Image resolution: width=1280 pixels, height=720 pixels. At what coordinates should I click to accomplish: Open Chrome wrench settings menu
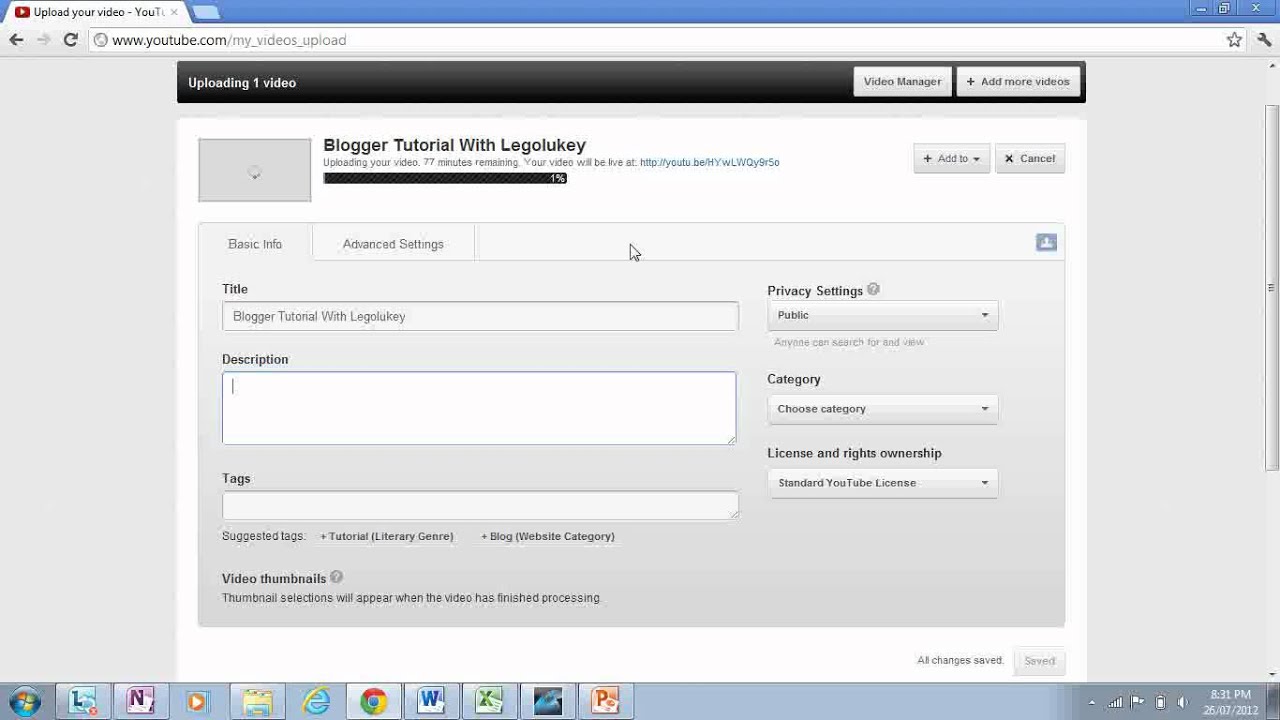click(x=1264, y=40)
